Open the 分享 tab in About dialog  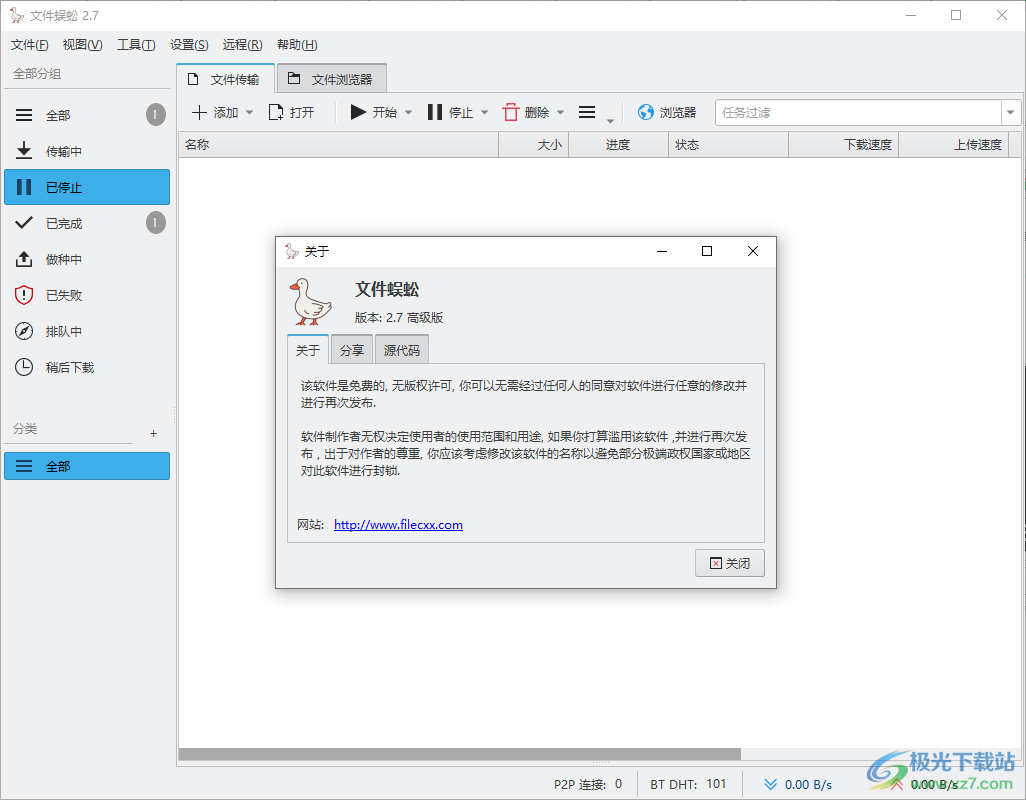[x=351, y=349]
